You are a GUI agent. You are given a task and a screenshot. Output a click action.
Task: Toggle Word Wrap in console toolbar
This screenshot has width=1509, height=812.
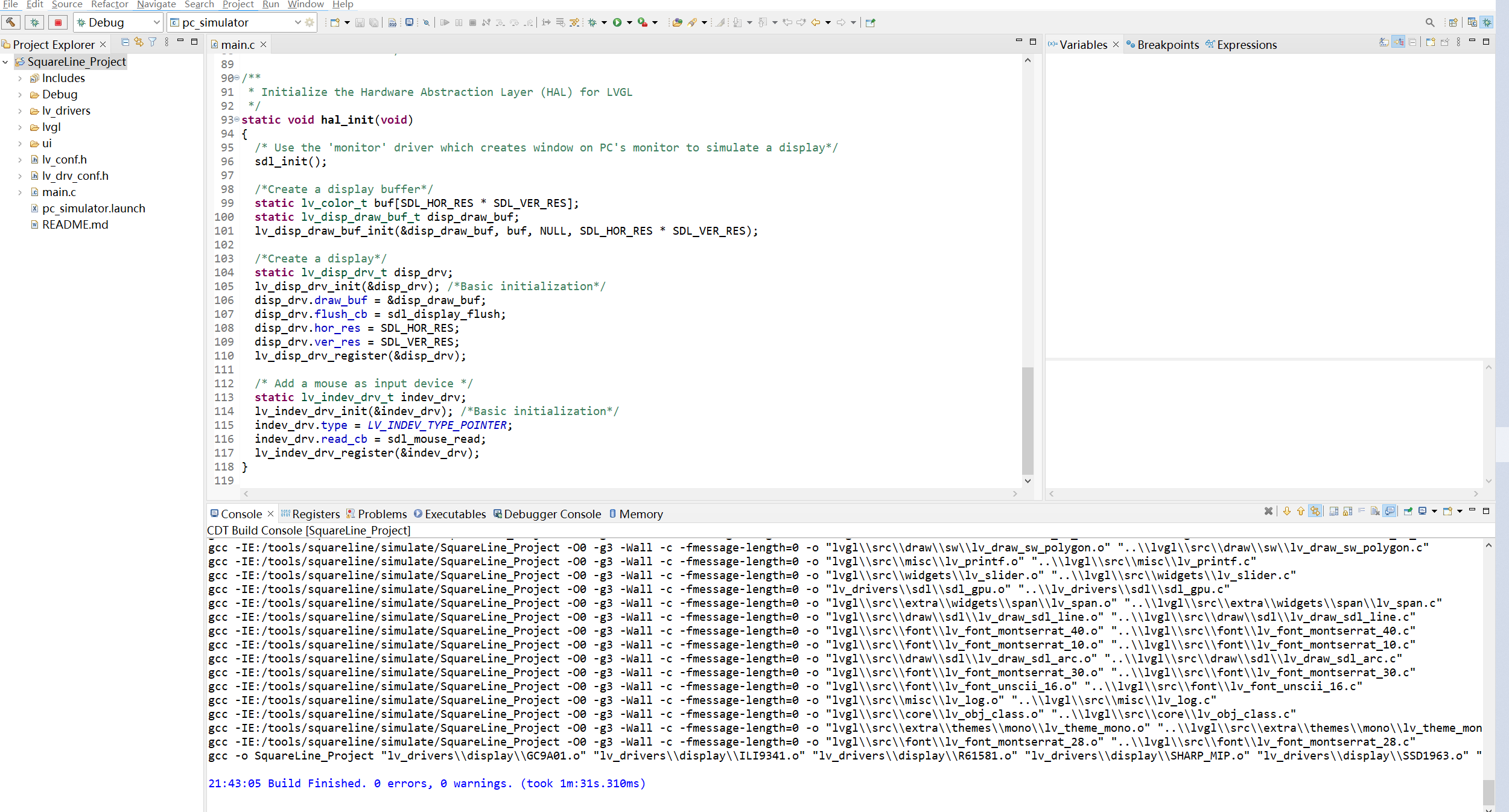click(x=1362, y=511)
